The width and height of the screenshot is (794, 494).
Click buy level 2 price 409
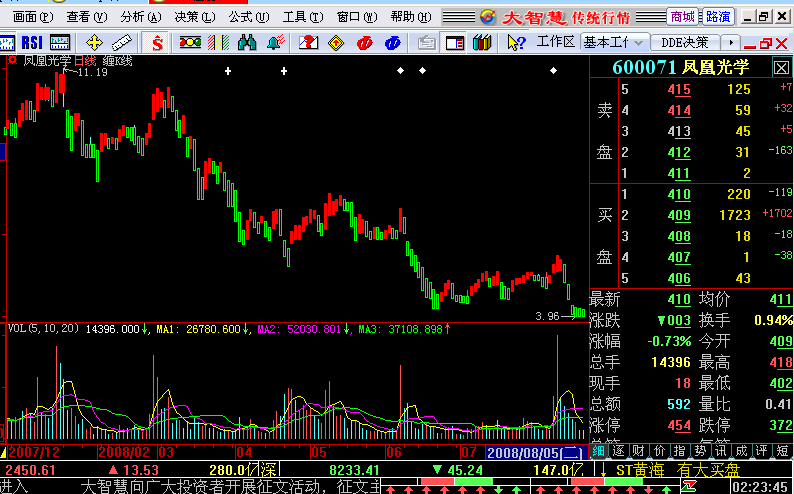[x=679, y=215]
